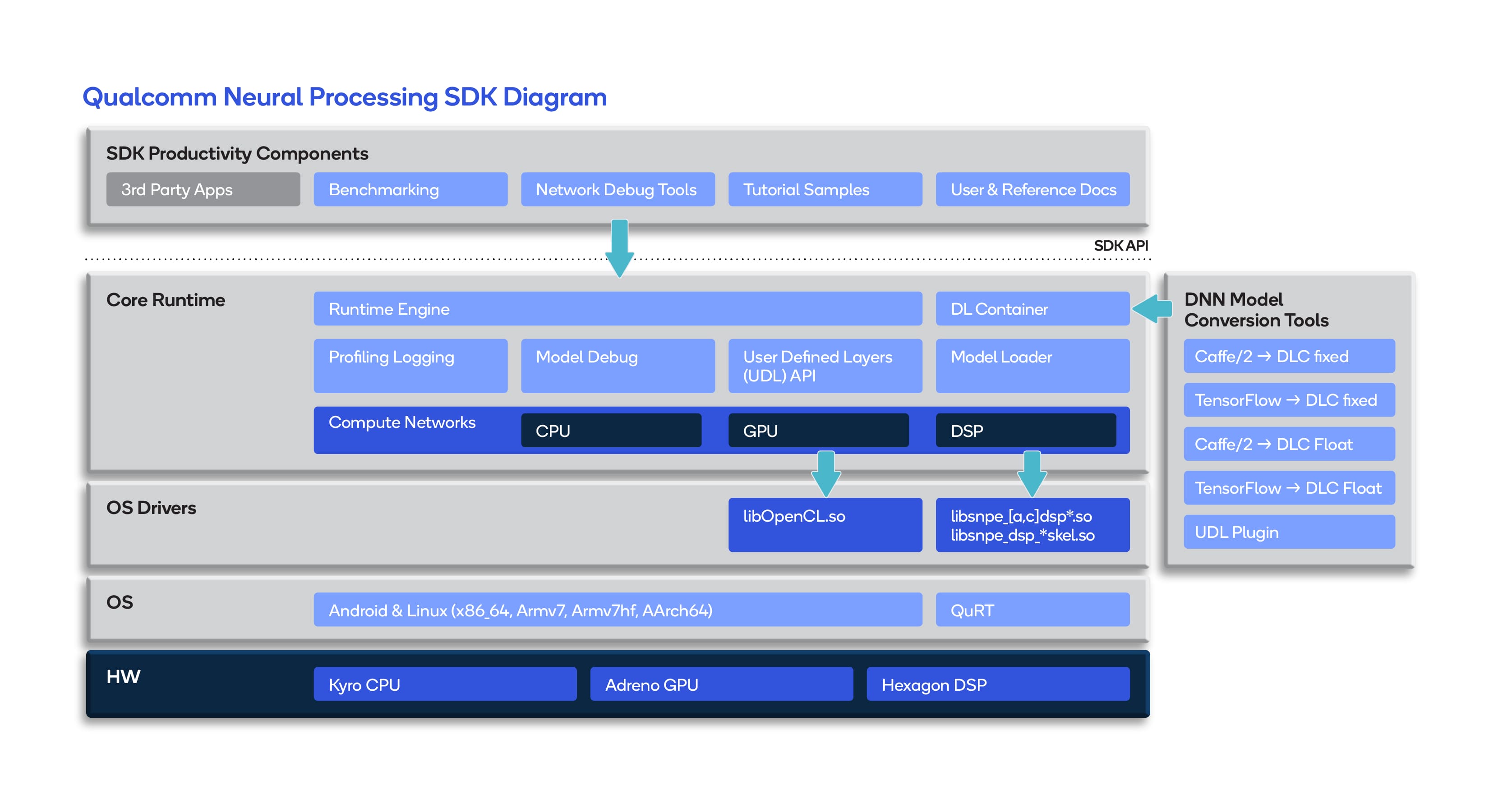Click the SDK Productivity Components heading

tap(237, 154)
